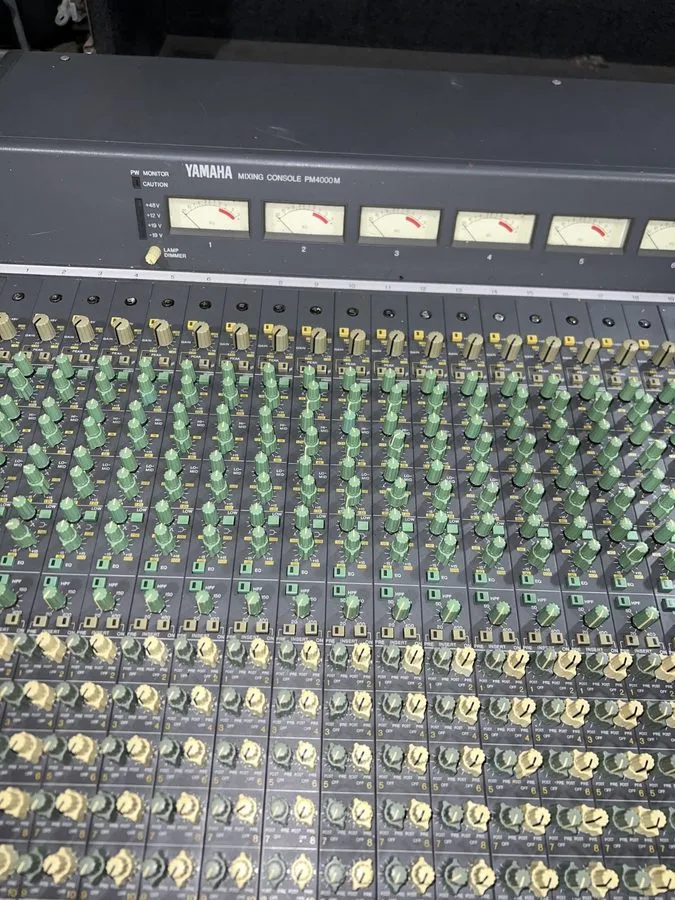Select VU meter 4
This screenshot has height=900, width=675.
point(494,228)
